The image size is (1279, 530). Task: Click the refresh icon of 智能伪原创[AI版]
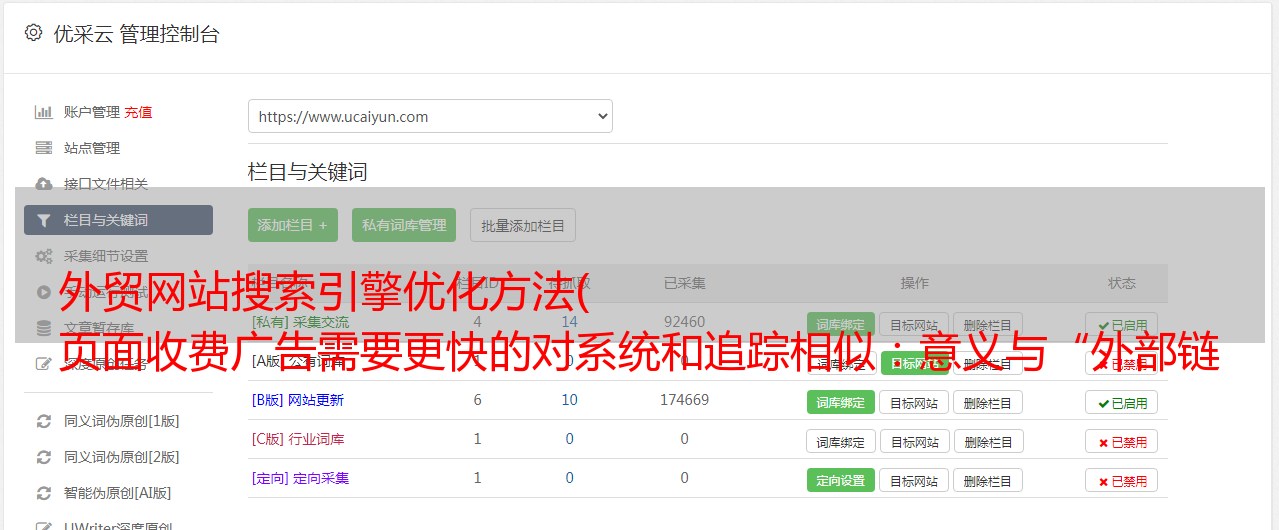coord(43,493)
